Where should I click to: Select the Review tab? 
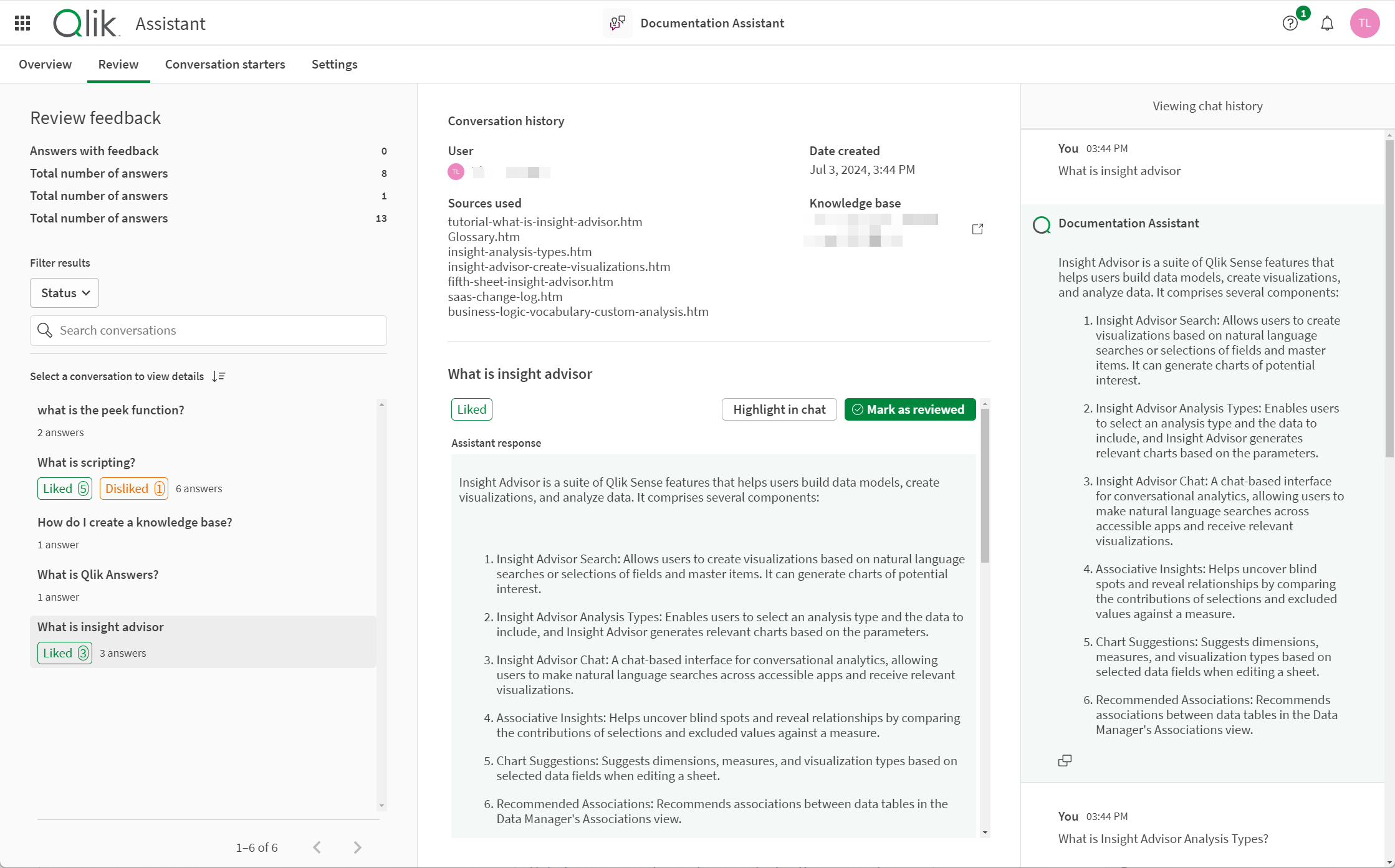118,64
